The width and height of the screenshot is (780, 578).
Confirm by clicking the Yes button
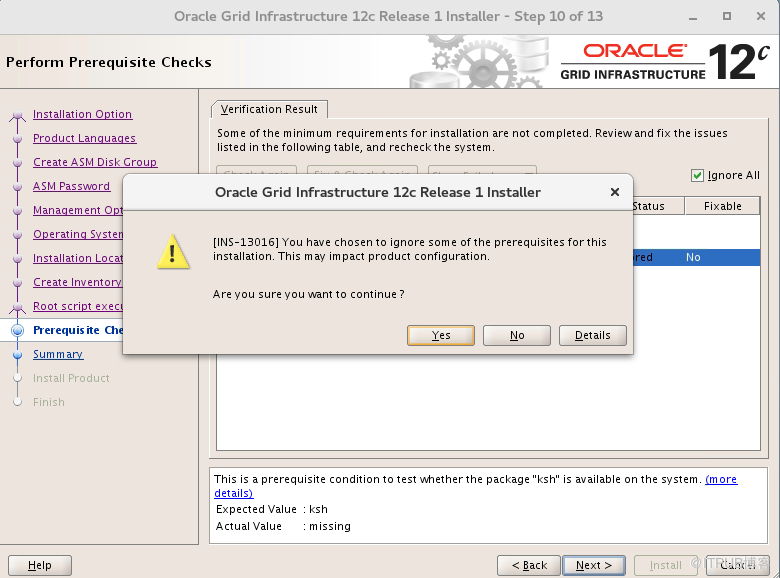point(441,335)
